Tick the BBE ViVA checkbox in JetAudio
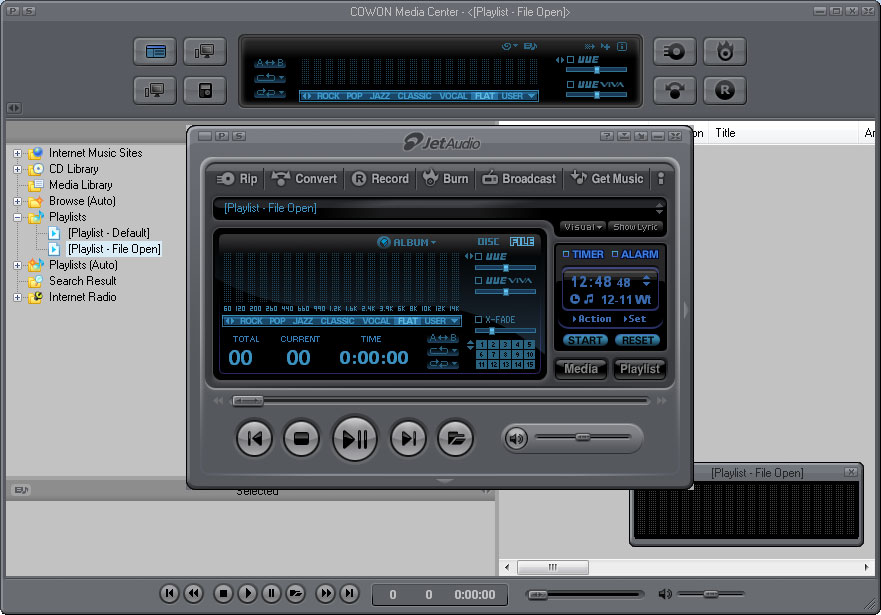Image resolution: width=881 pixels, height=615 pixels. click(479, 280)
